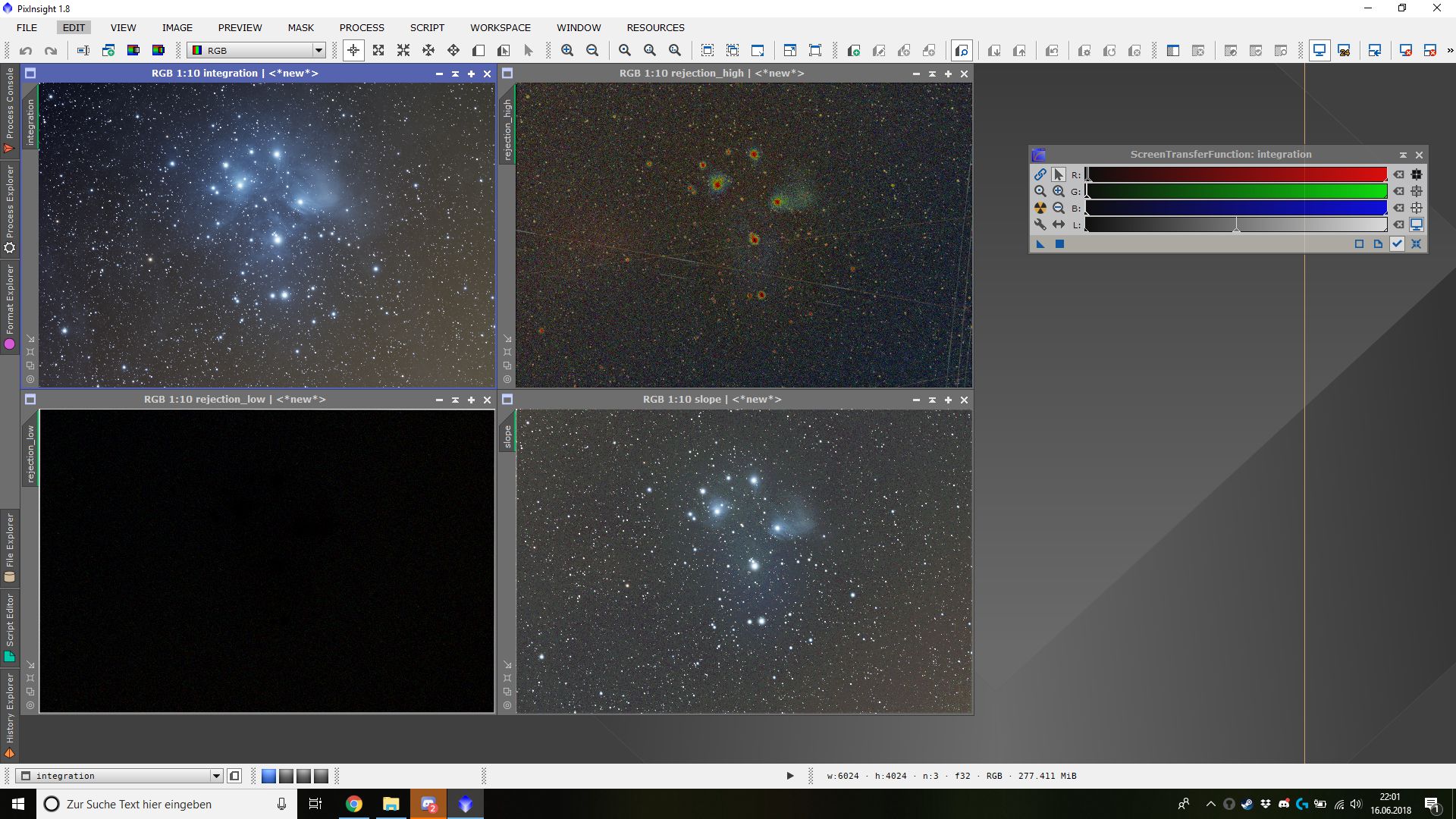The width and height of the screenshot is (1456, 819).
Task: Open the FILE menu
Action: pos(27,27)
